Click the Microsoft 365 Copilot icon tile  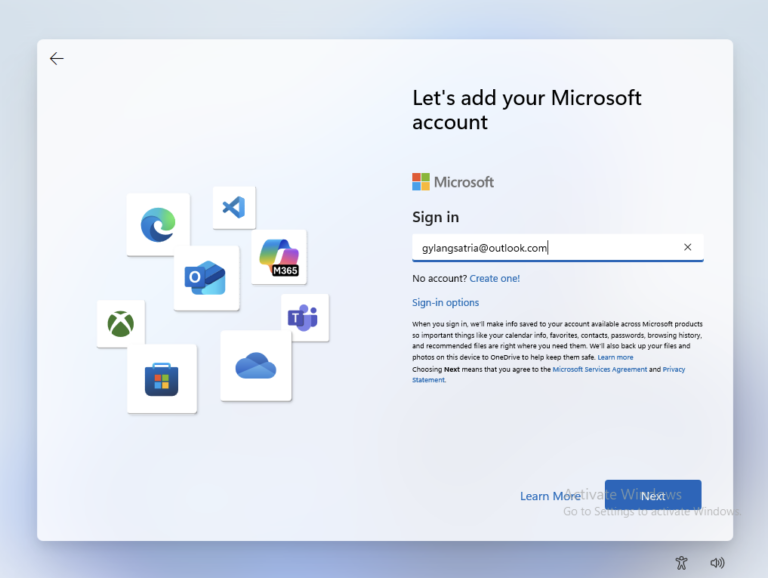[x=278, y=257]
